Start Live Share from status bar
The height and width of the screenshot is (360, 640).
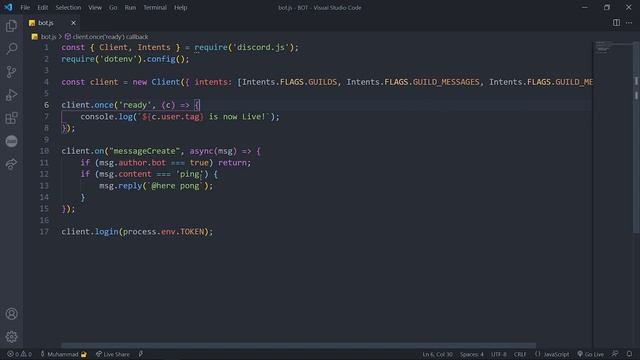[x=113, y=354]
